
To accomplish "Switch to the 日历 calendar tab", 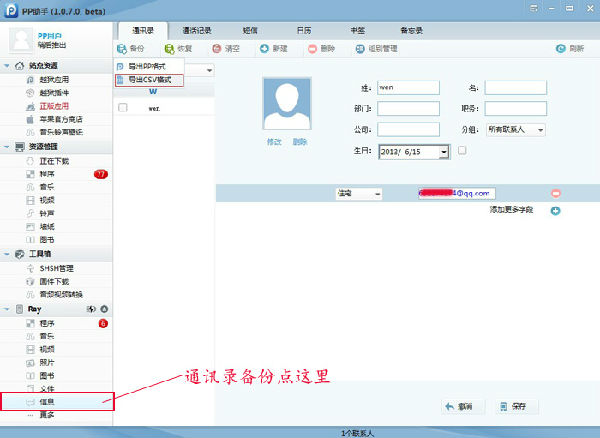I will (304, 31).
